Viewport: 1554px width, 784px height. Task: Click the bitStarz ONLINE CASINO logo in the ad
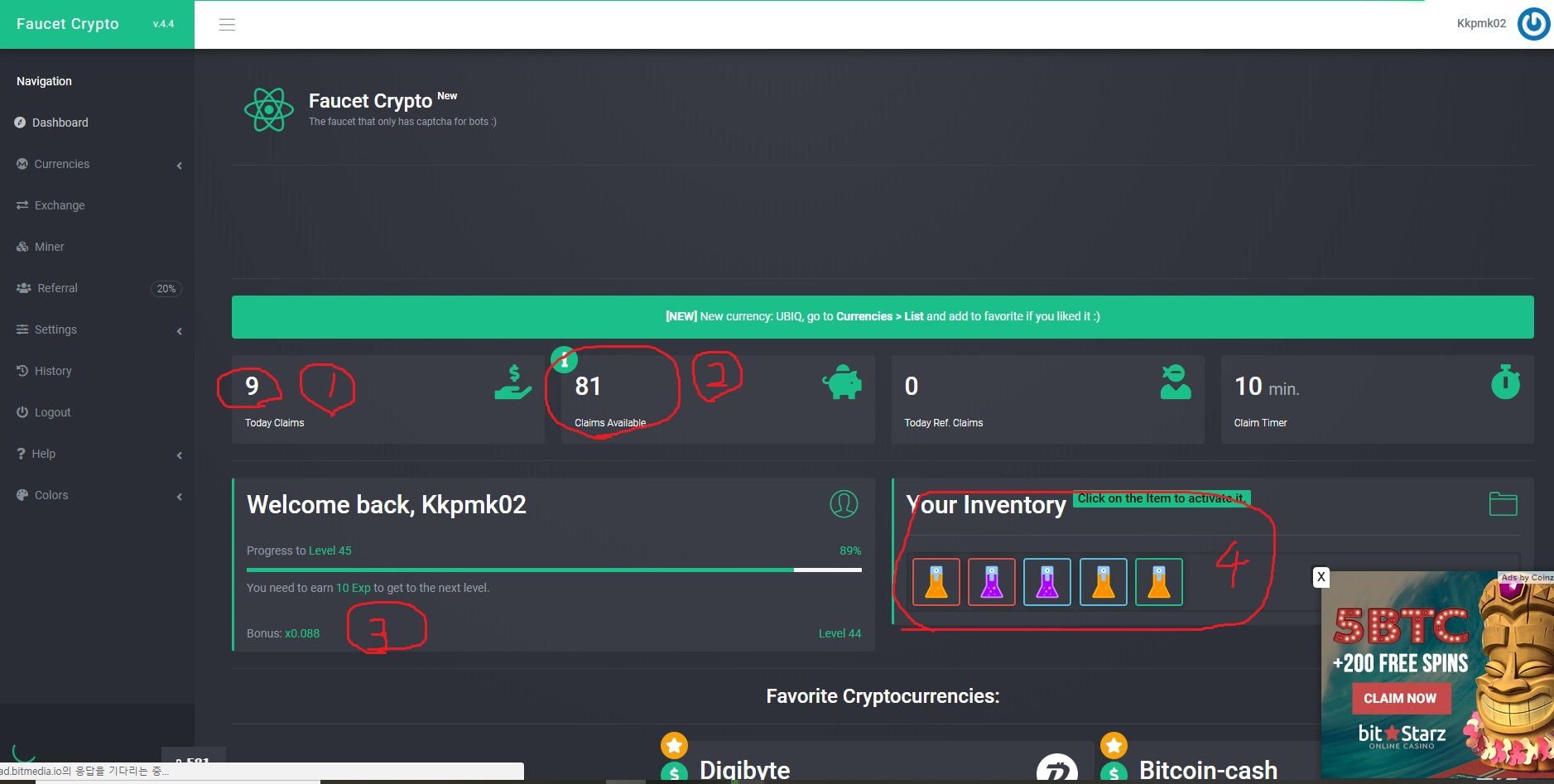click(1402, 735)
